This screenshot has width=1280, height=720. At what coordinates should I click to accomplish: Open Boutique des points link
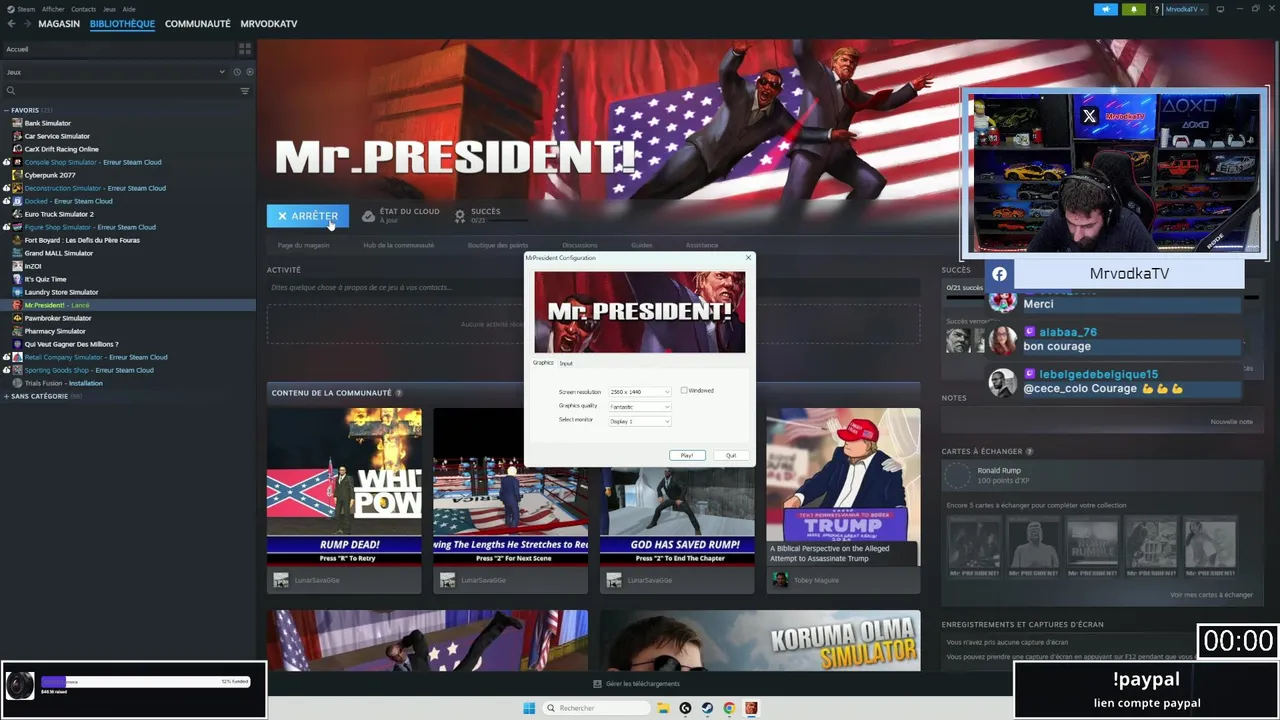(x=498, y=245)
